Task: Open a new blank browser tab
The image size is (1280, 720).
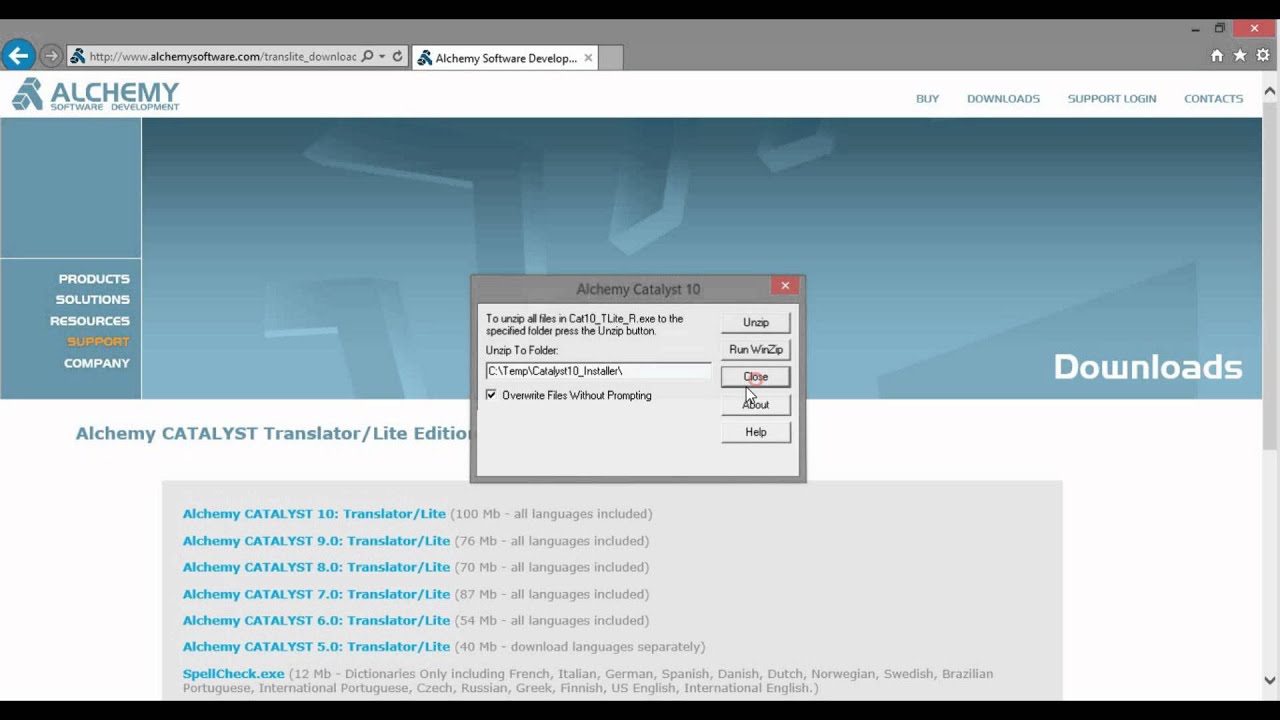Action: click(611, 58)
